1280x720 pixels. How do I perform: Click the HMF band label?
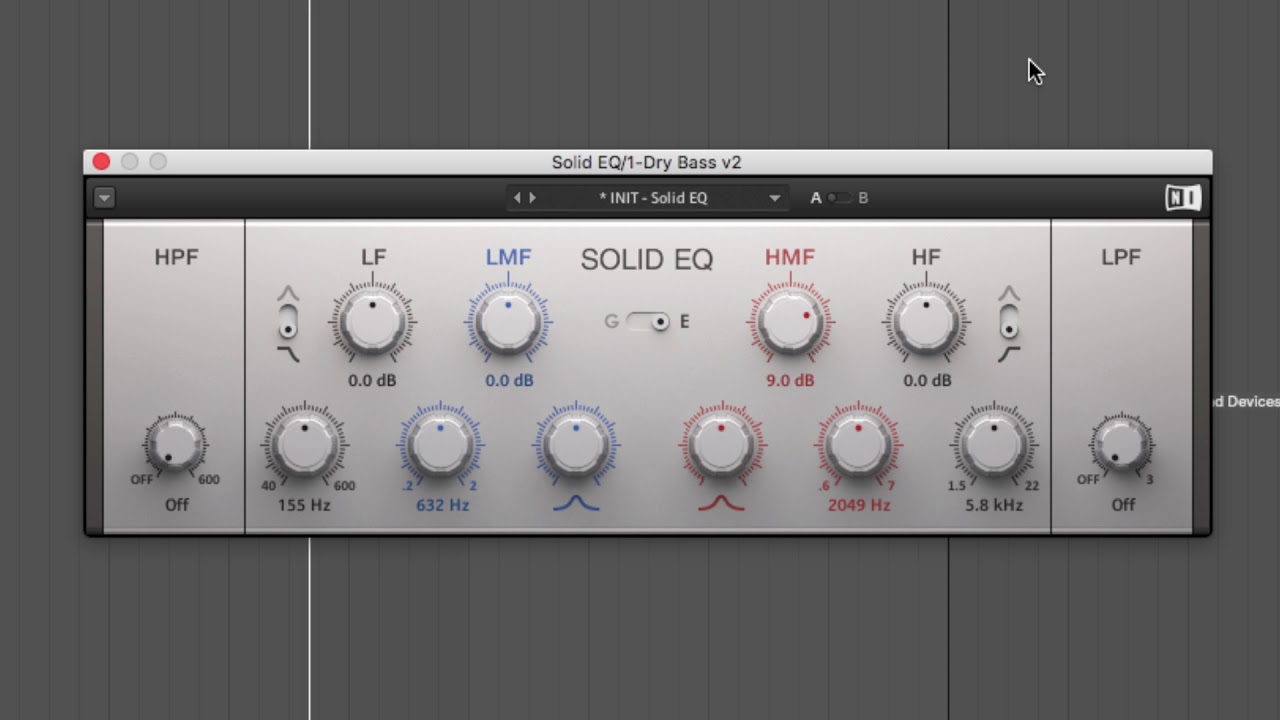click(790, 257)
